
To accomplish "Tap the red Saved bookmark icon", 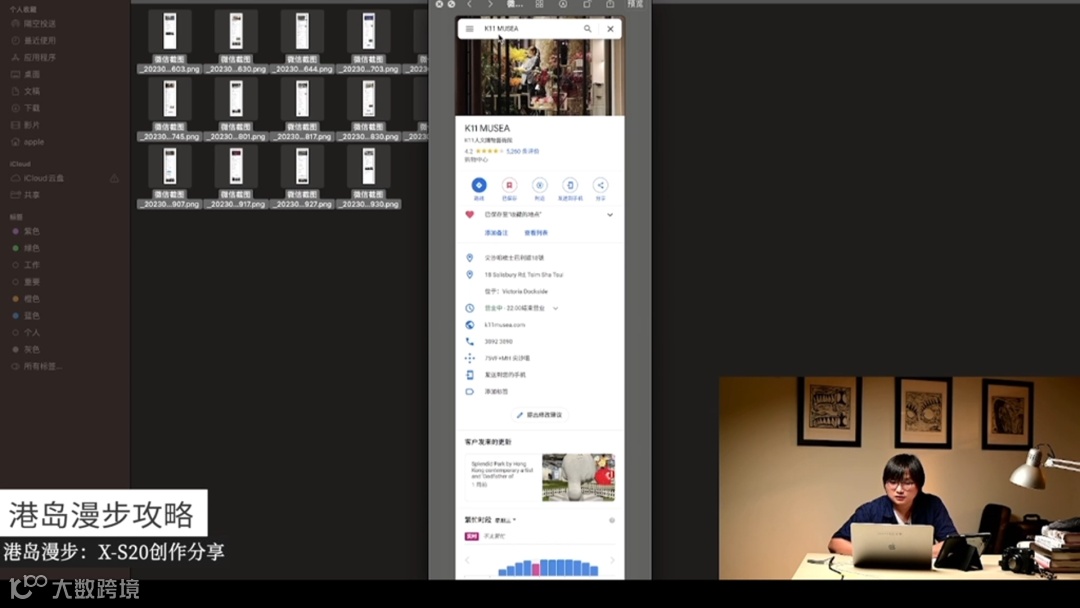I will pyautogui.click(x=509, y=185).
